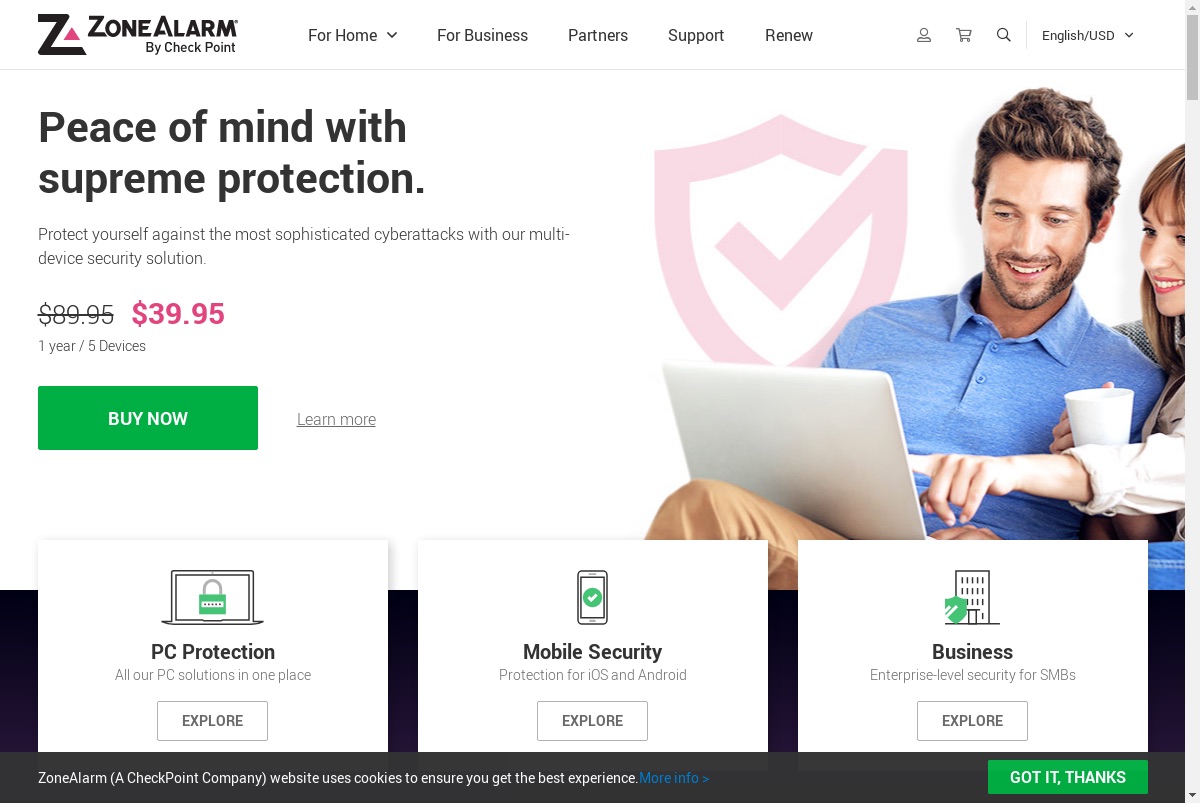Screen dimensions: 1200x803
Task: Open the shopping cart icon
Action: (x=964, y=35)
